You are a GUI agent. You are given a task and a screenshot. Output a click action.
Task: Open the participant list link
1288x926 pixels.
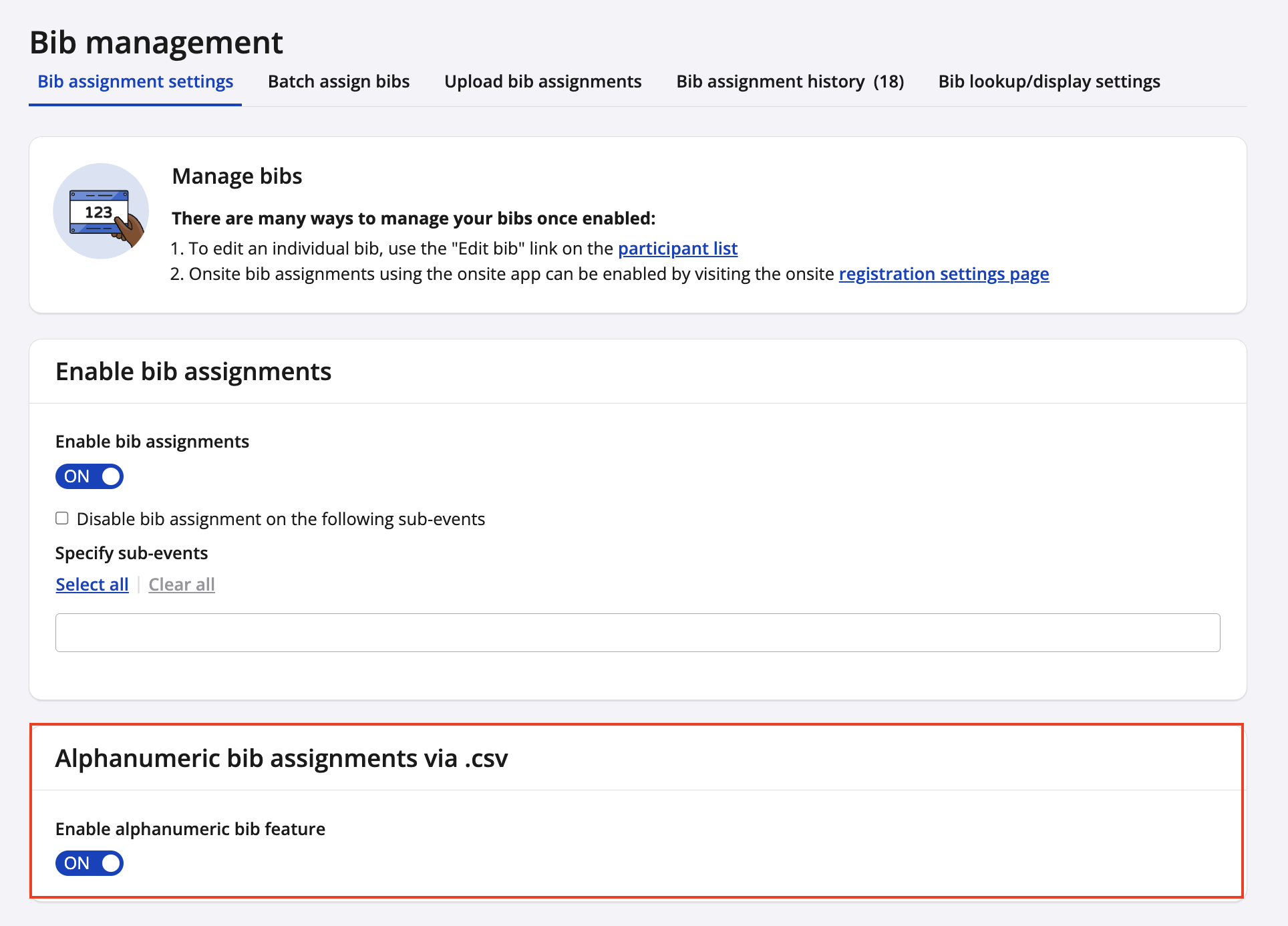677,249
